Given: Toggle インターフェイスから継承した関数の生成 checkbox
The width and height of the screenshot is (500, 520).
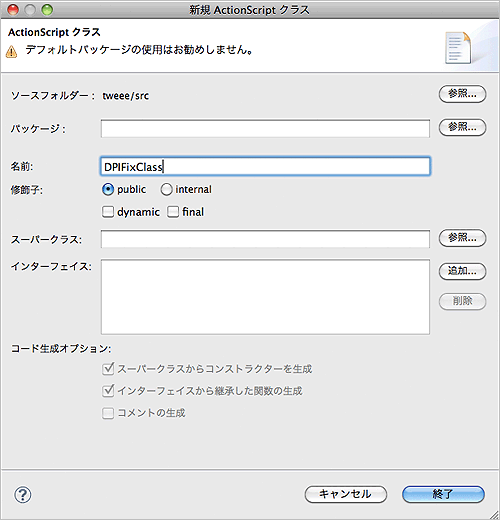Looking at the screenshot, I should (x=108, y=391).
